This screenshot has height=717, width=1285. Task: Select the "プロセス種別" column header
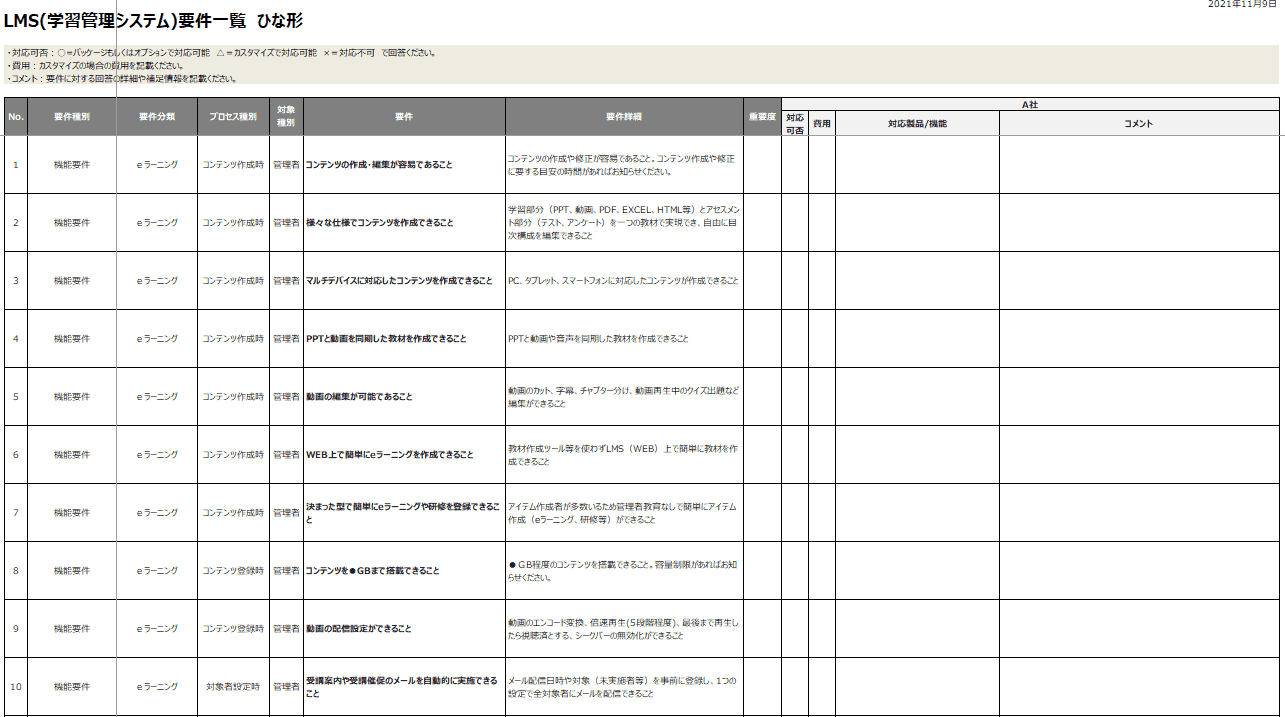233,117
